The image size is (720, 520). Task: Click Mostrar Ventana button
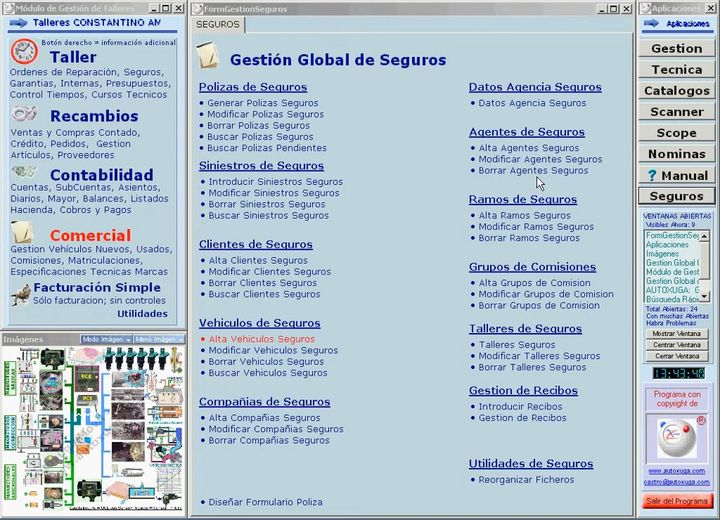click(676, 333)
